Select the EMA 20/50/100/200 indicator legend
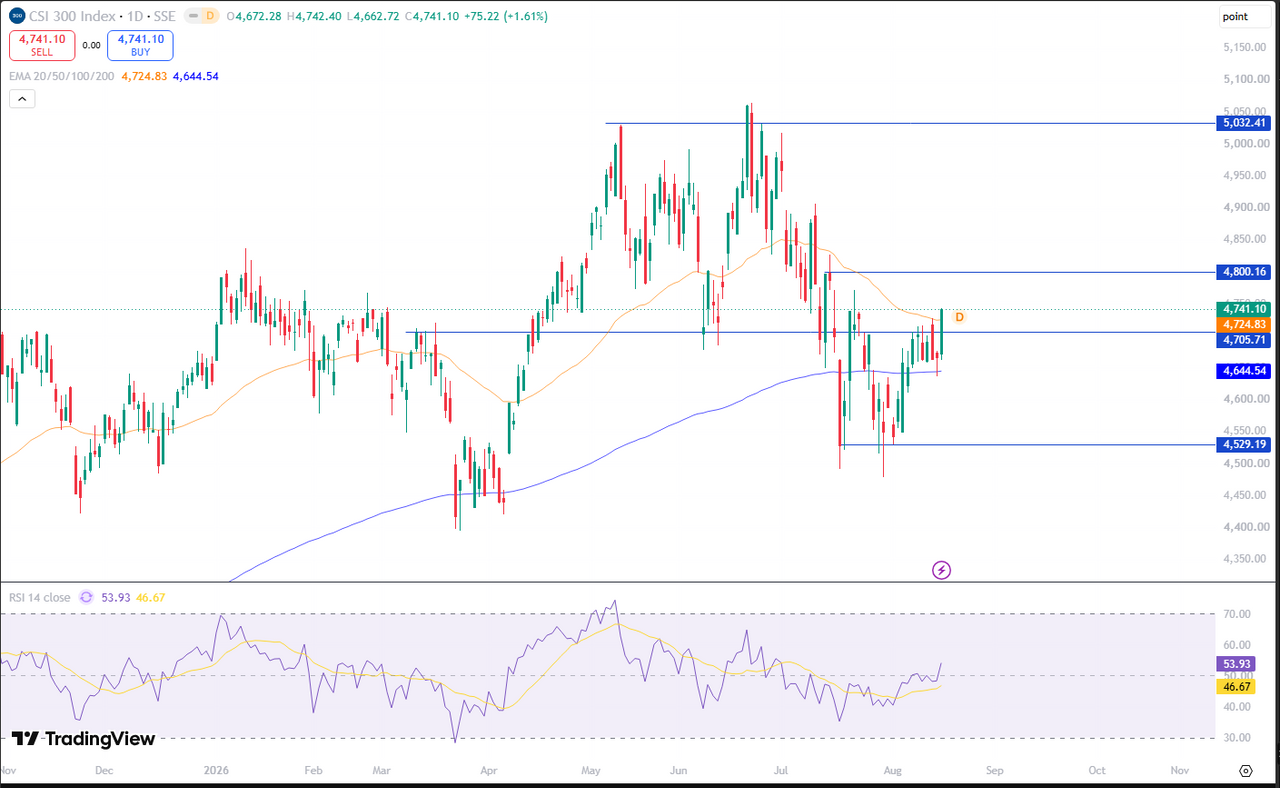Screen dimensions: 1280x788 point(62,76)
